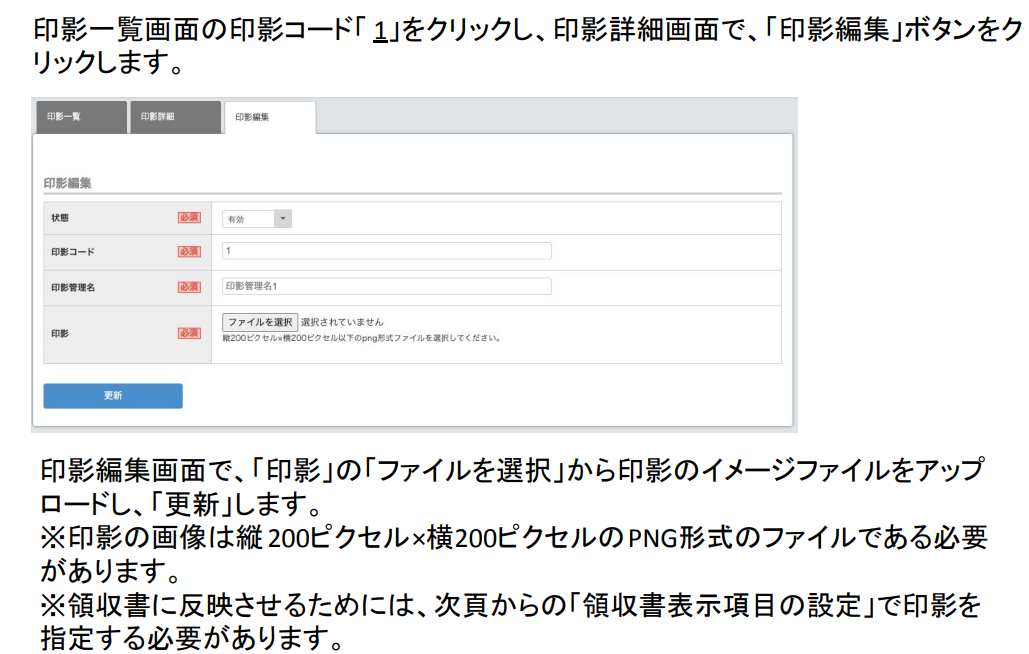1029x654 pixels.
Task: Click the 必須 badge in 印影管理名 row
Action: pos(189,287)
